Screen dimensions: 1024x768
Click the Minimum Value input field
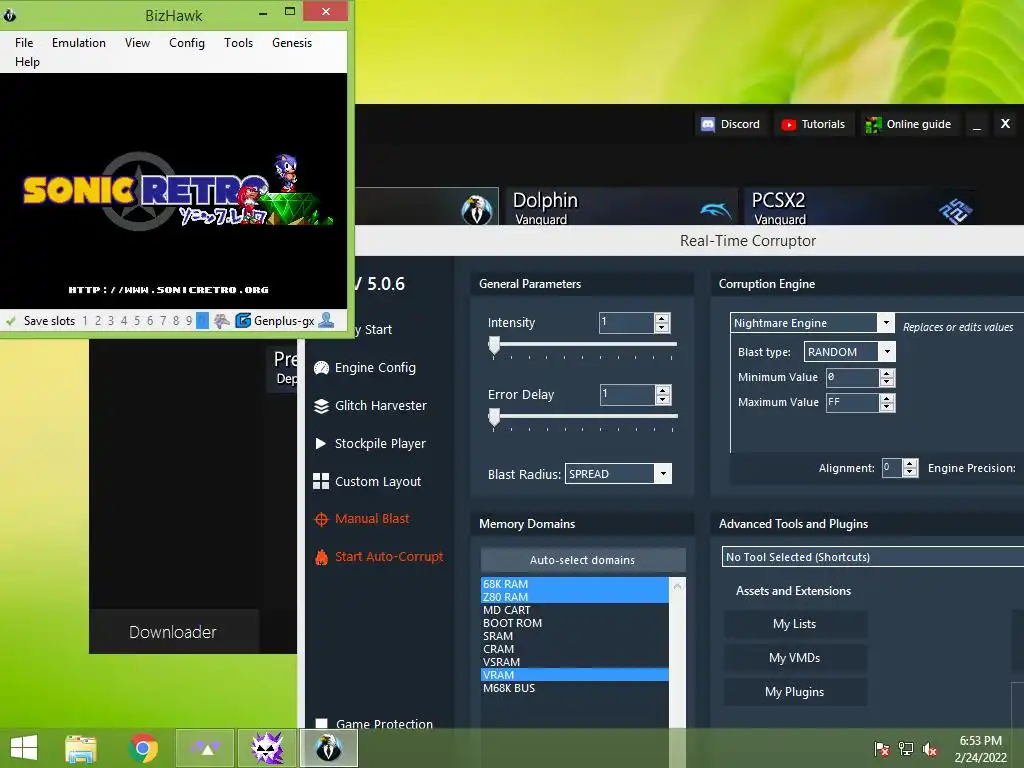pyautogui.click(x=853, y=377)
